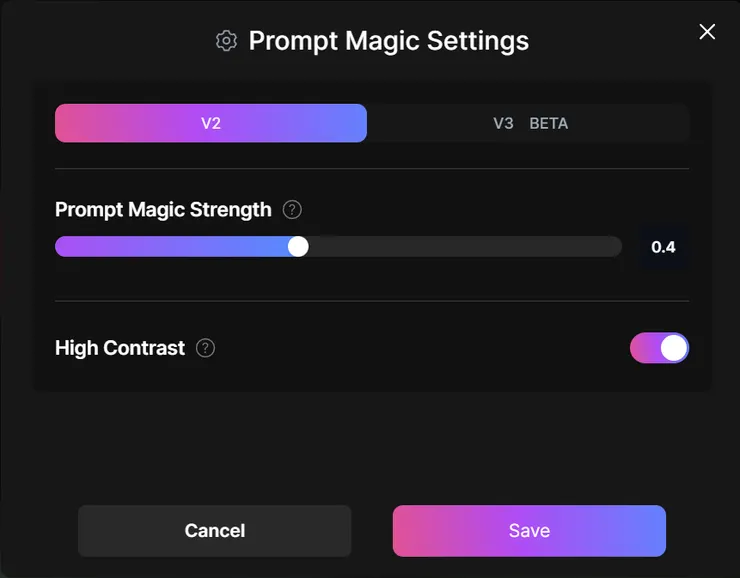Switch to the V2 tab

click(211, 123)
